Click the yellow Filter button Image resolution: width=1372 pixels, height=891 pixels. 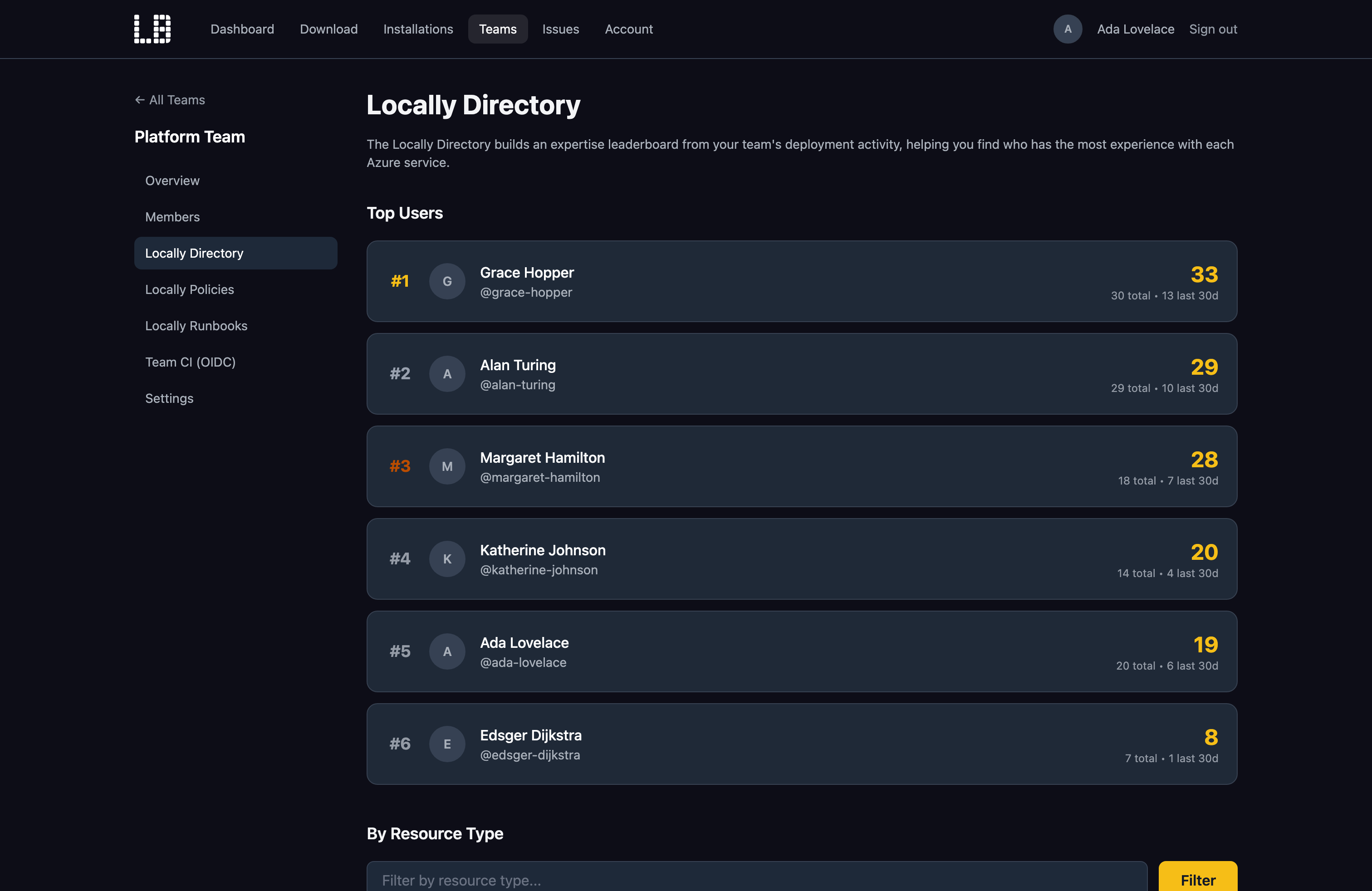(1198, 876)
